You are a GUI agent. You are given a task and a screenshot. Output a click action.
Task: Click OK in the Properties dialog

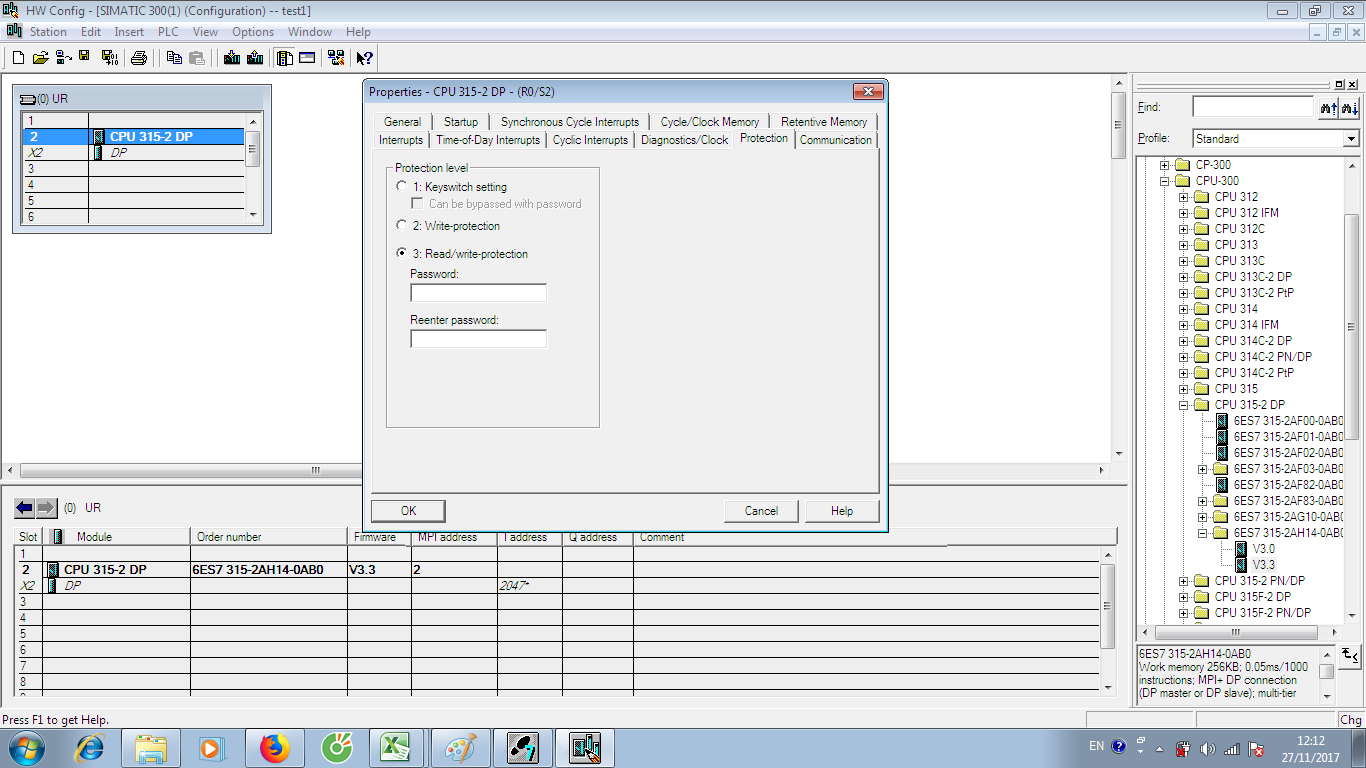click(x=408, y=511)
